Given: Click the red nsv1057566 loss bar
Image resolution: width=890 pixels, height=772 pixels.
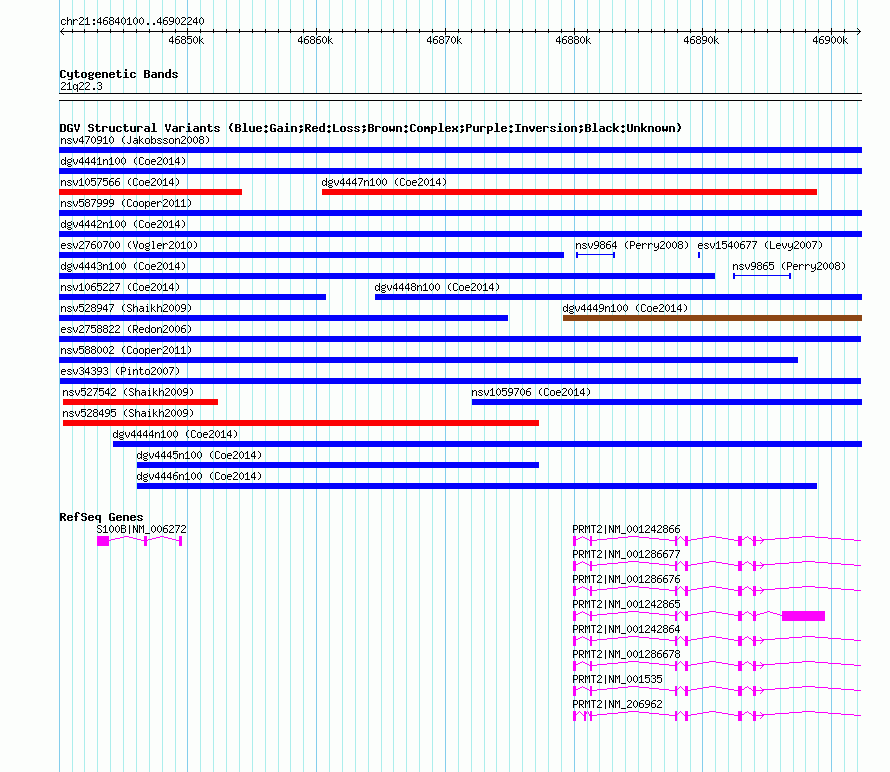Looking at the screenshot, I should click(x=150, y=192).
